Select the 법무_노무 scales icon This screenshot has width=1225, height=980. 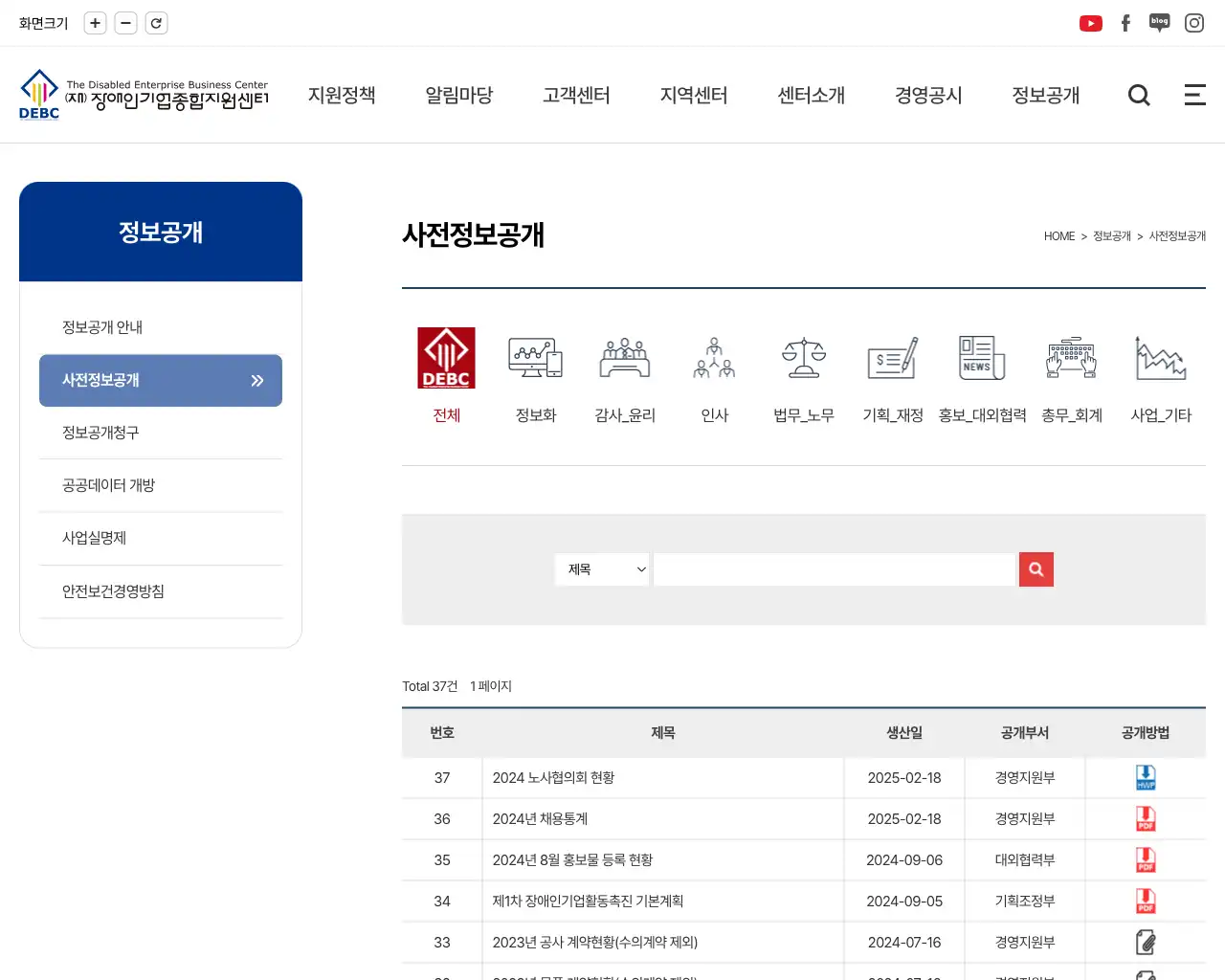[804, 358]
